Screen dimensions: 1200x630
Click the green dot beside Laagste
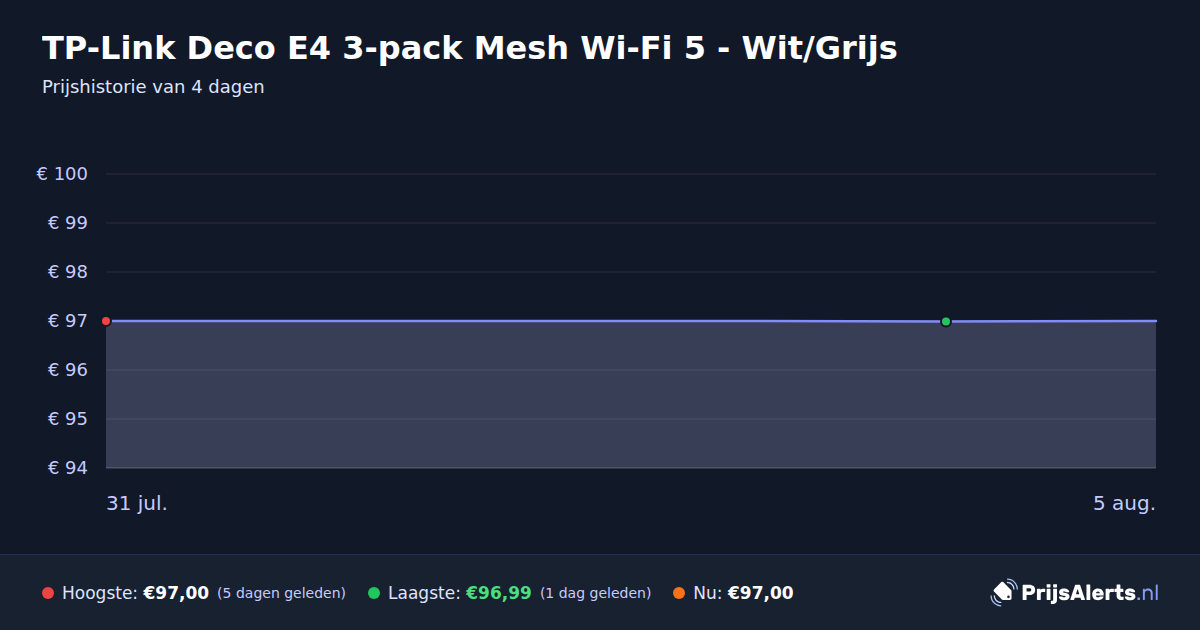click(x=374, y=593)
